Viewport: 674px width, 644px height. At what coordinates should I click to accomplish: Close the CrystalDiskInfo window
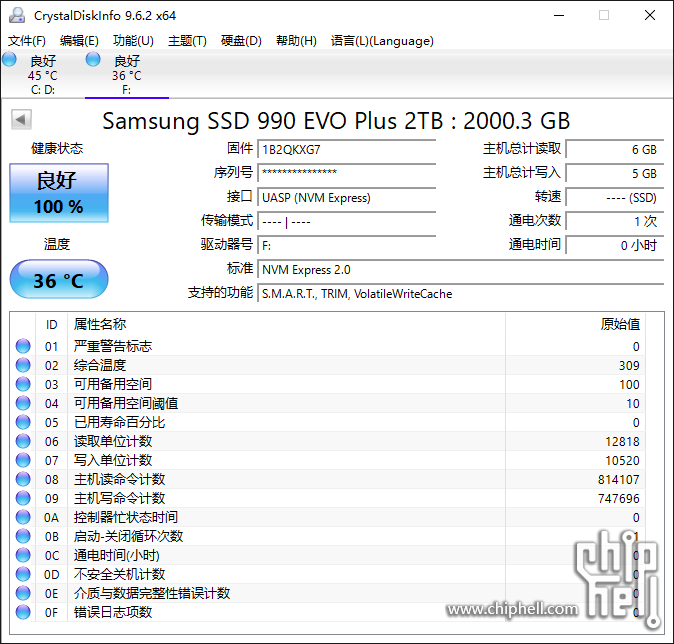click(650, 15)
